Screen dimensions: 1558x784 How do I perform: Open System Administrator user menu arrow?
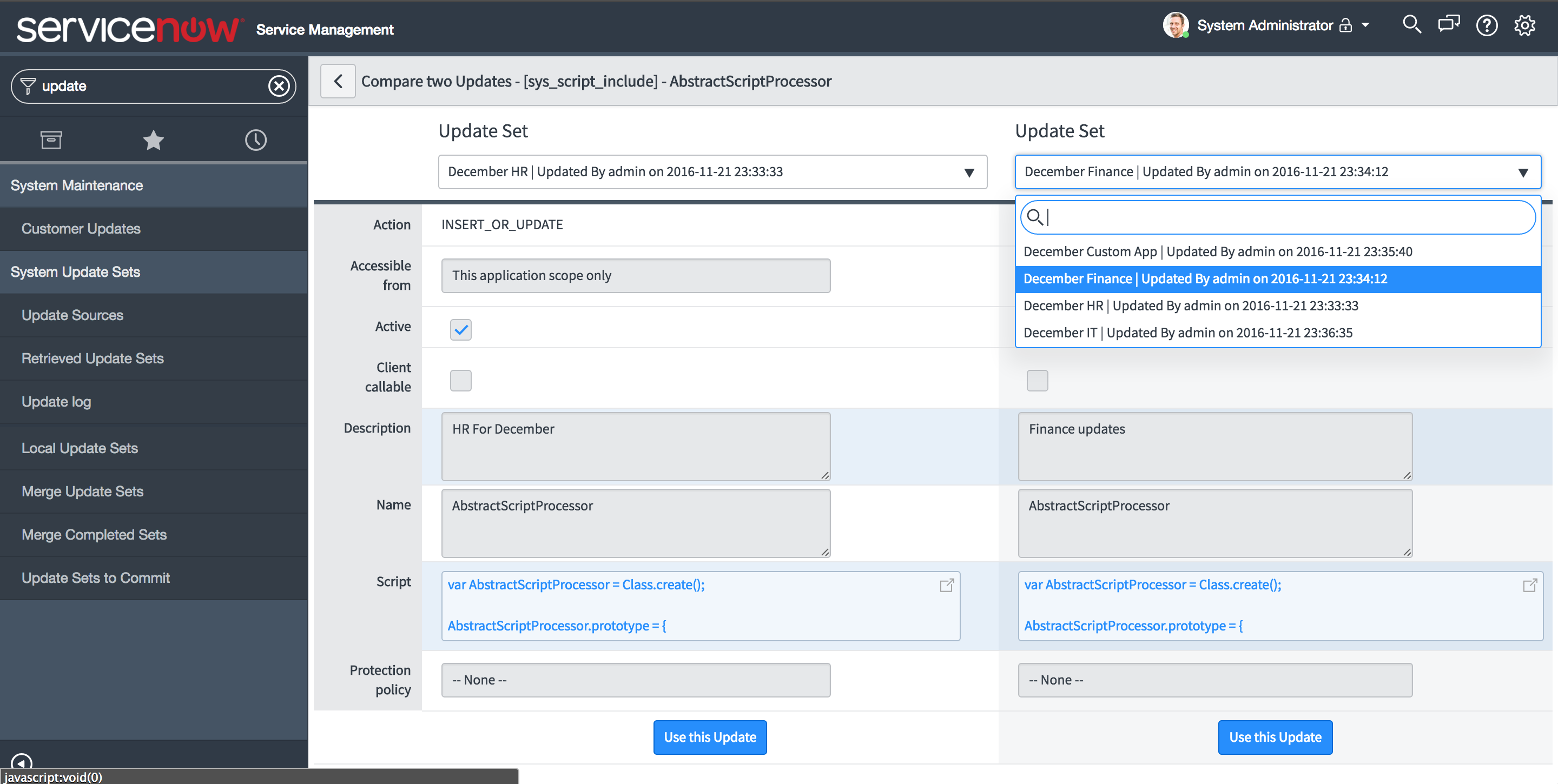pos(1365,25)
